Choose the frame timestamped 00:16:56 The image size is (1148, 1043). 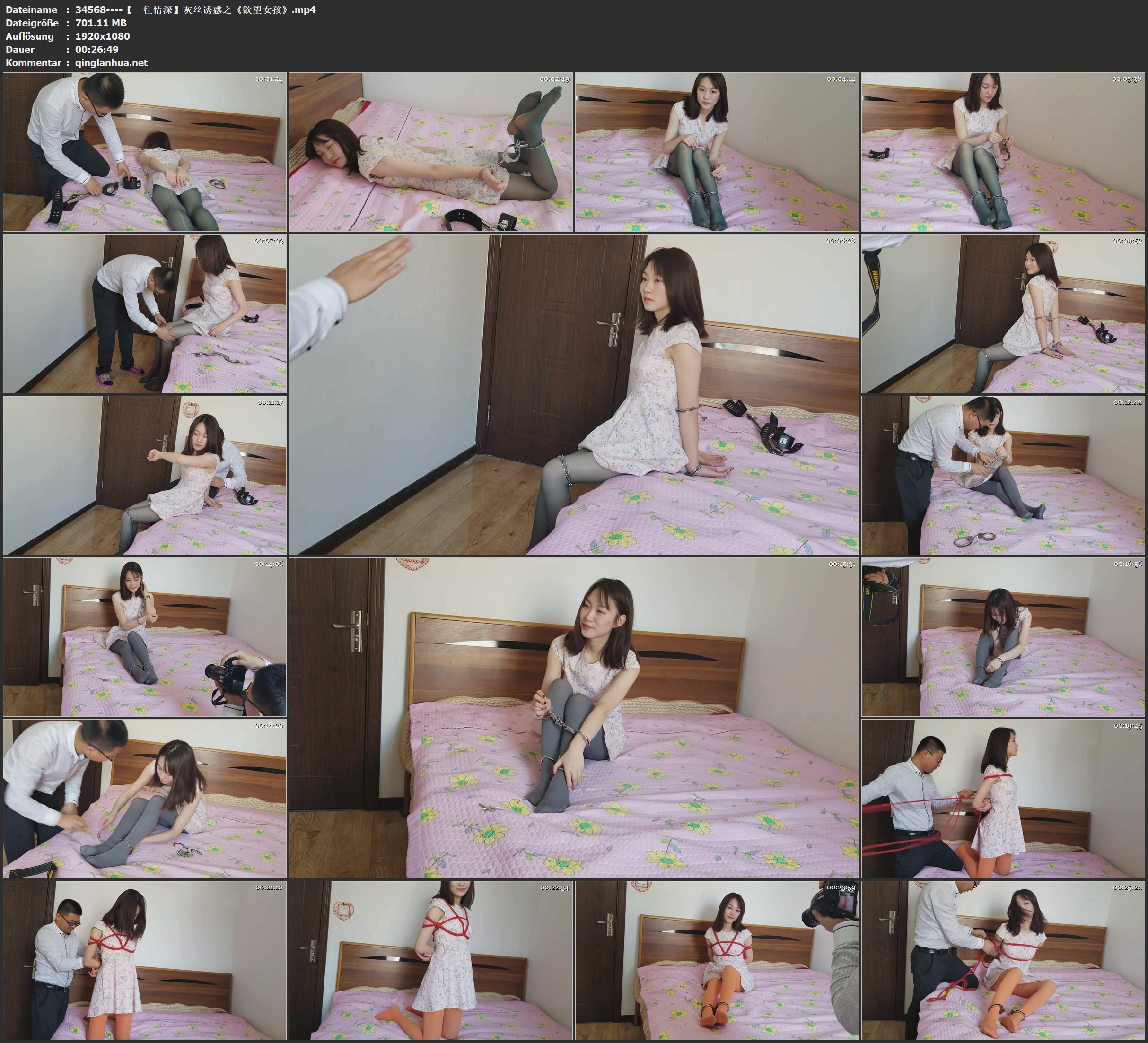point(1003,637)
